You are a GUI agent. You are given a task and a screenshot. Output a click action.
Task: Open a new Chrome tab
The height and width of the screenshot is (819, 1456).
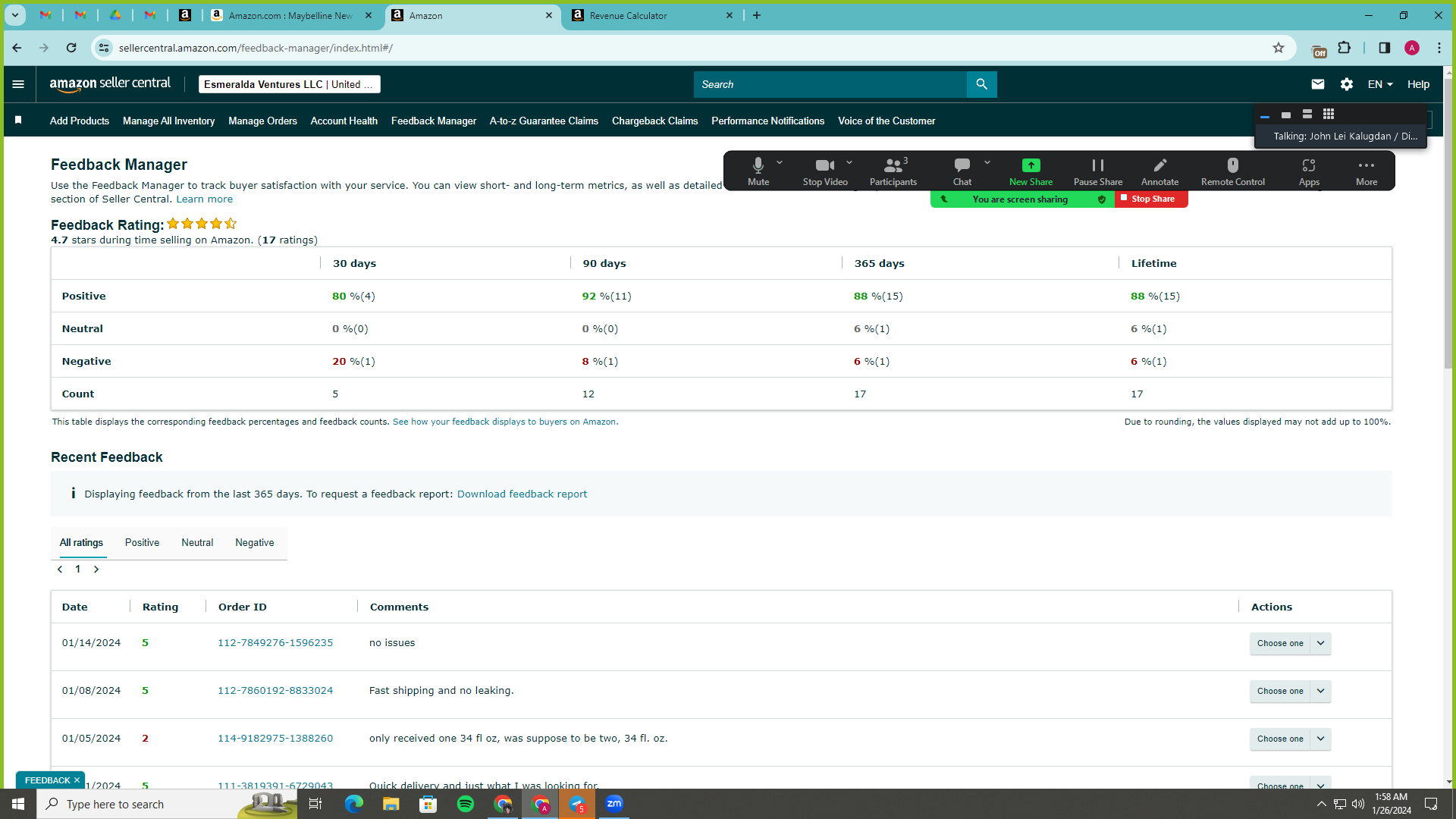[757, 15]
